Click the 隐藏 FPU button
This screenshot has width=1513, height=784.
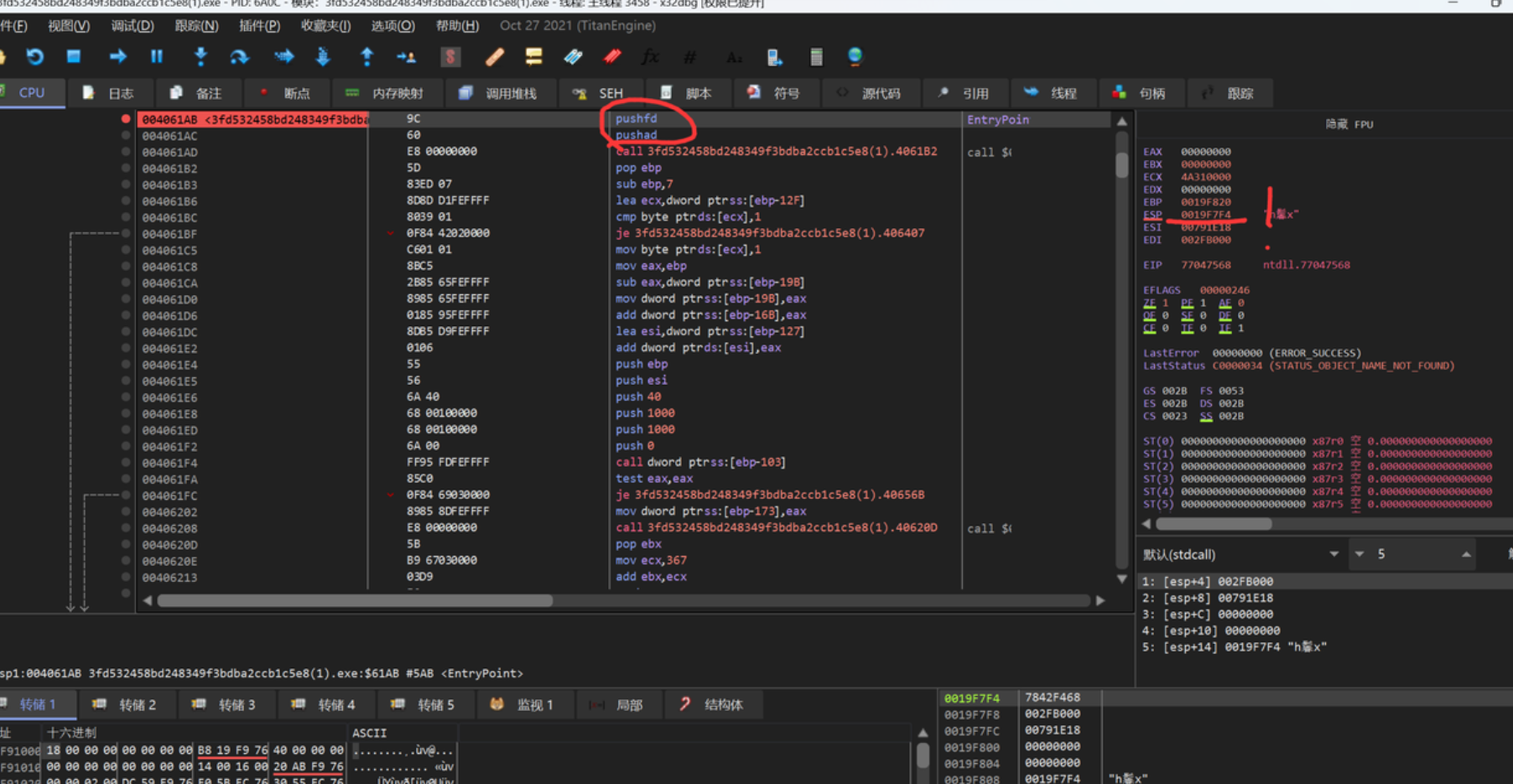point(1349,124)
